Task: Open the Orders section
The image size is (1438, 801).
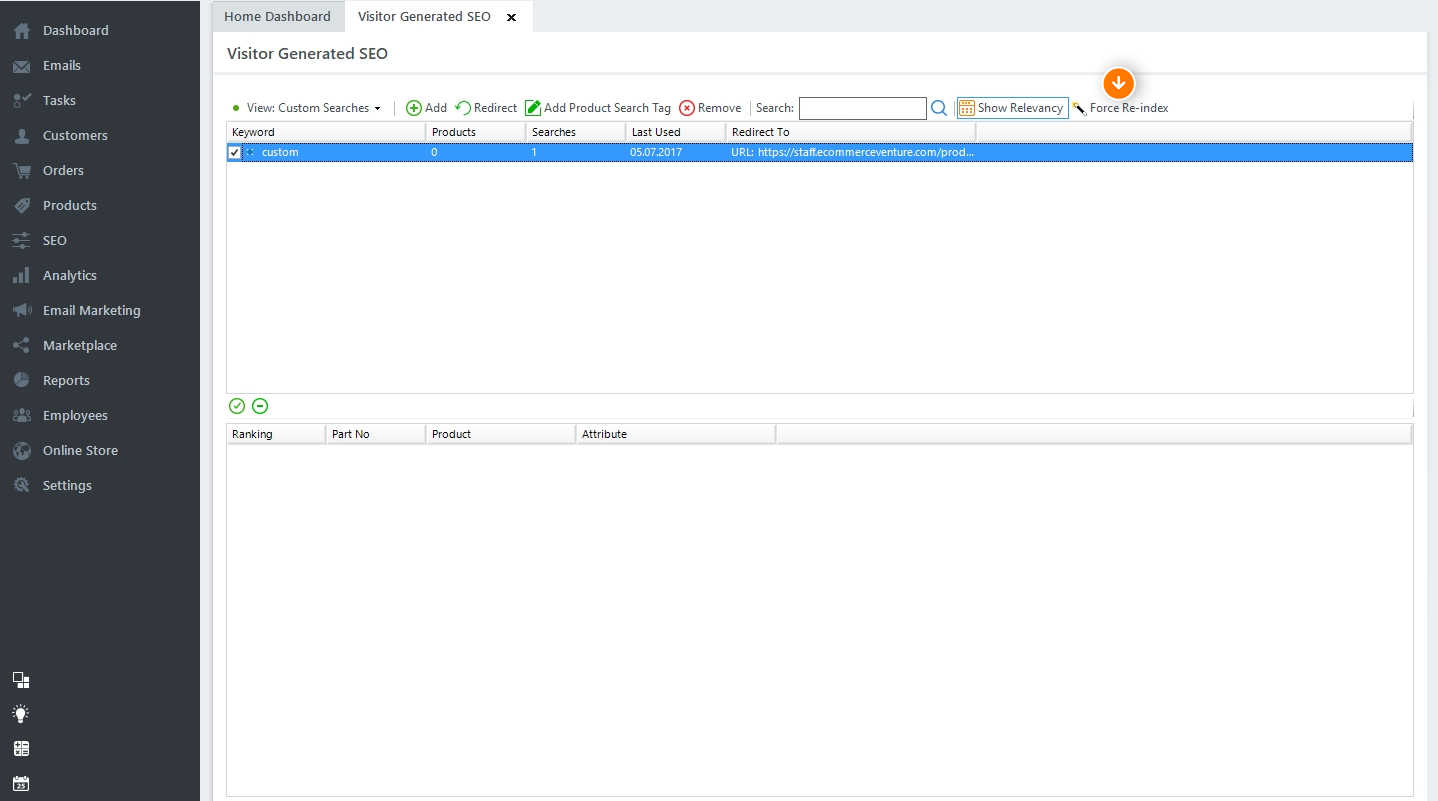Action: 63,170
